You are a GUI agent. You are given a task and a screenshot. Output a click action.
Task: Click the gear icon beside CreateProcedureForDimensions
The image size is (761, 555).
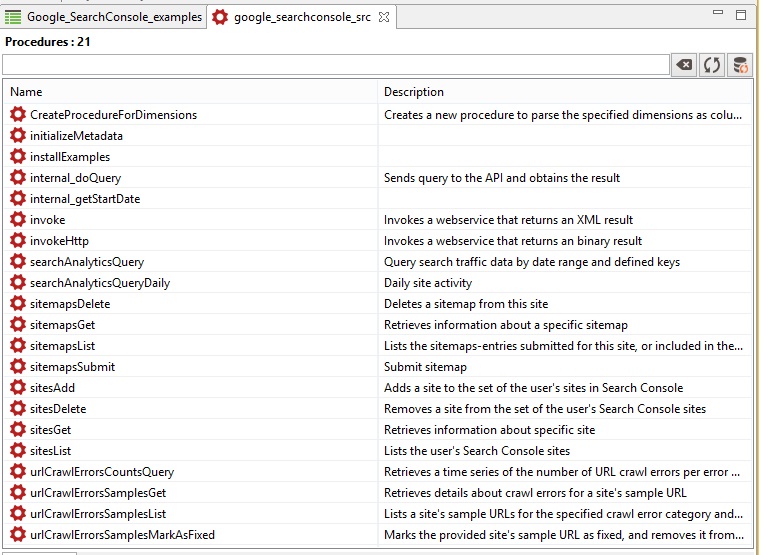pos(17,115)
